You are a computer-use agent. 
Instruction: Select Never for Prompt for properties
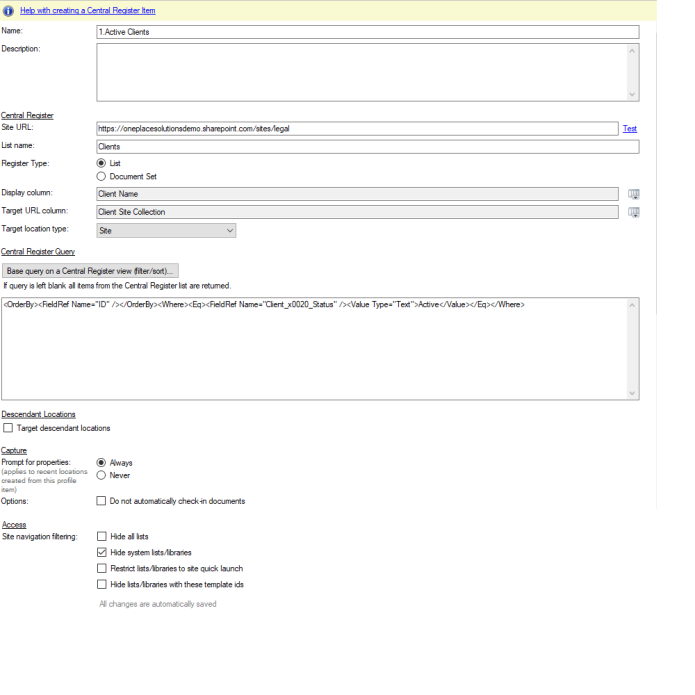[101, 475]
